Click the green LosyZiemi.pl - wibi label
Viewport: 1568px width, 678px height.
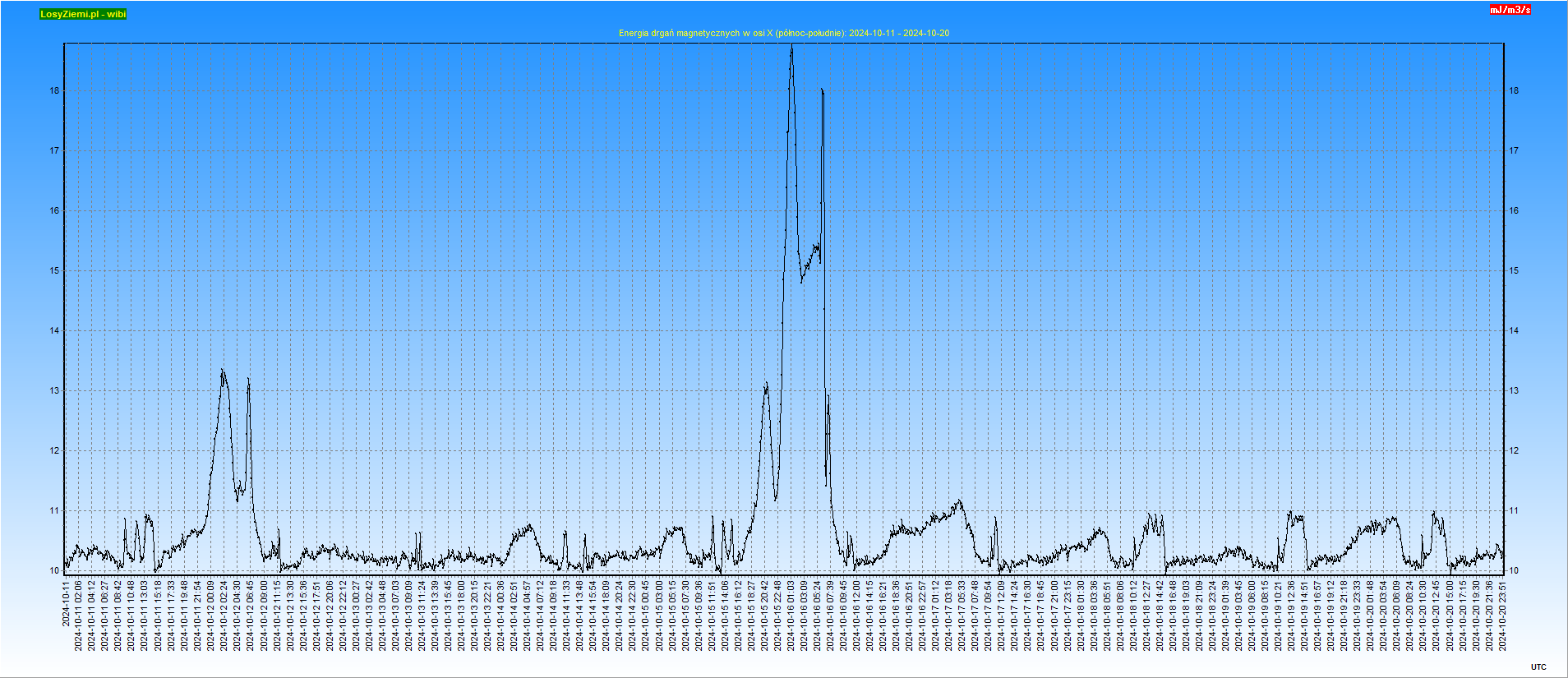tap(83, 14)
